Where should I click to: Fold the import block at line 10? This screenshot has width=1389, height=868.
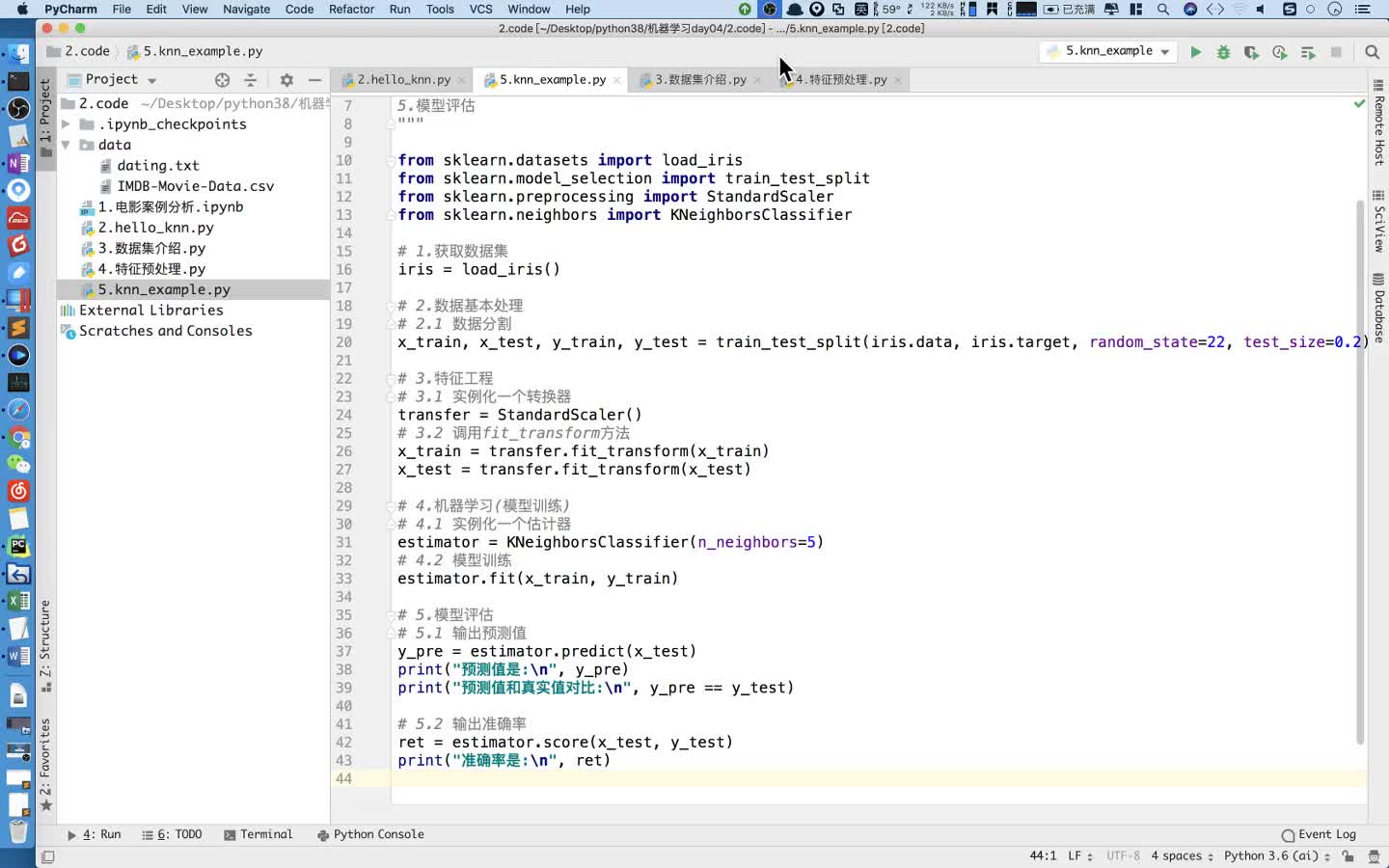(392, 160)
